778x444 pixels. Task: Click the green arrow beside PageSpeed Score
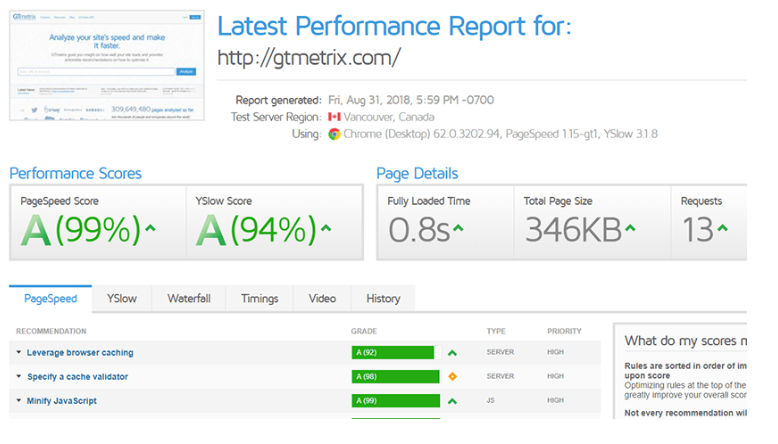pos(151,228)
